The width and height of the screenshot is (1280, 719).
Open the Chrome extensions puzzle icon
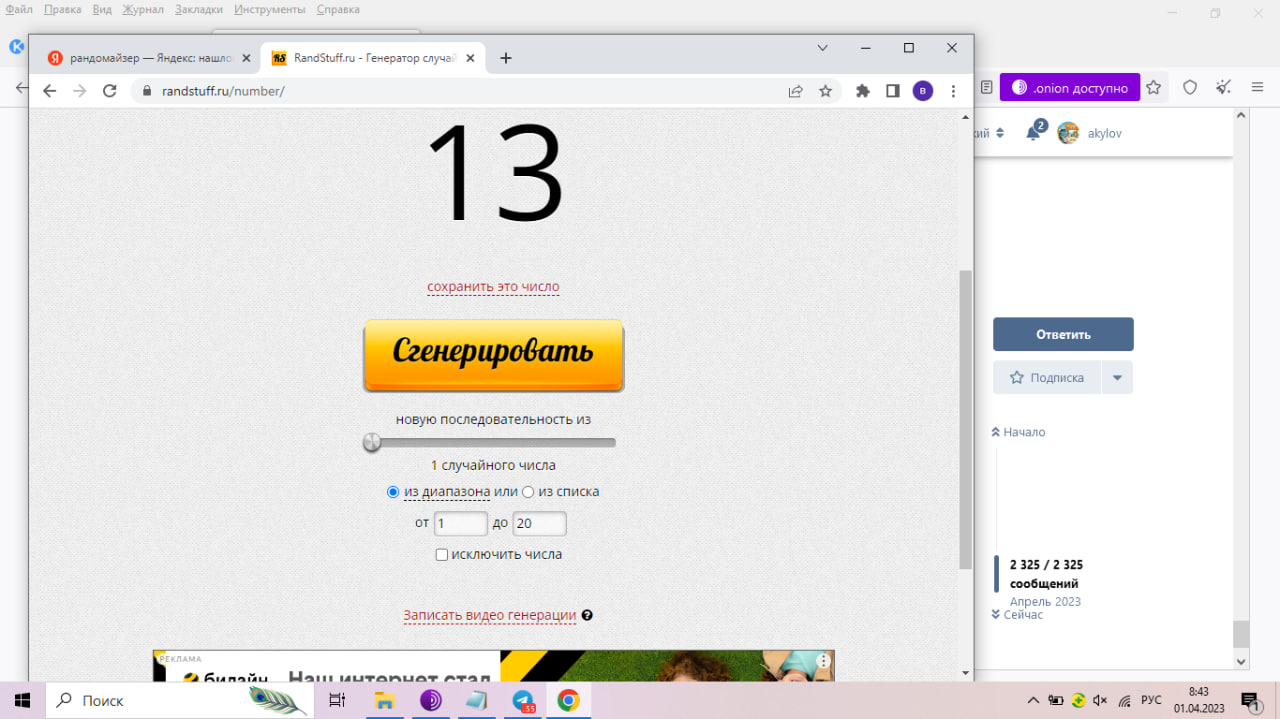tap(863, 91)
